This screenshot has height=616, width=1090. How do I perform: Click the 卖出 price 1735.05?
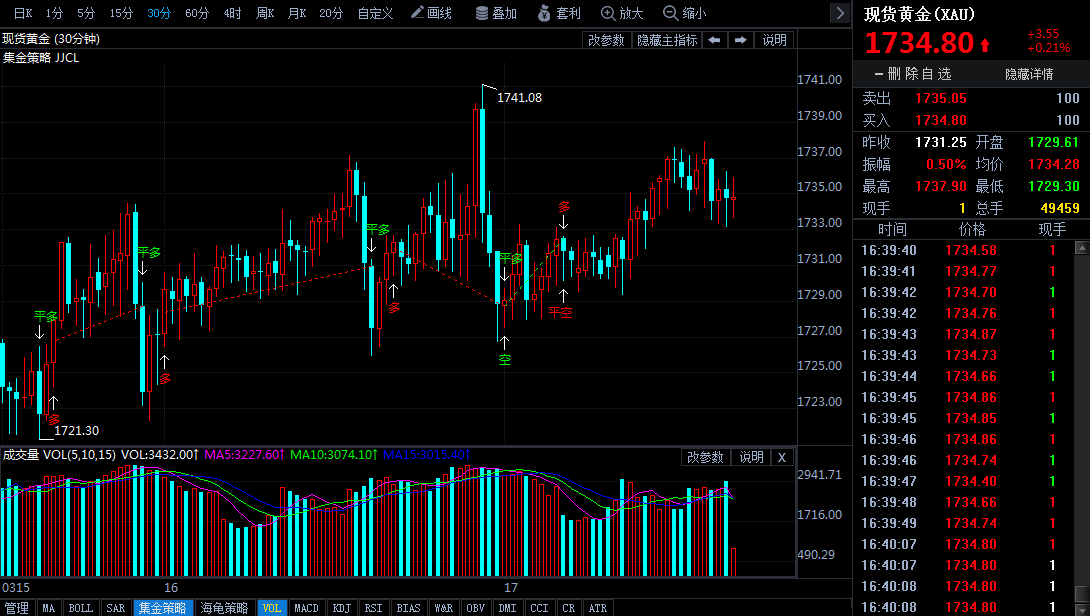tap(941, 98)
